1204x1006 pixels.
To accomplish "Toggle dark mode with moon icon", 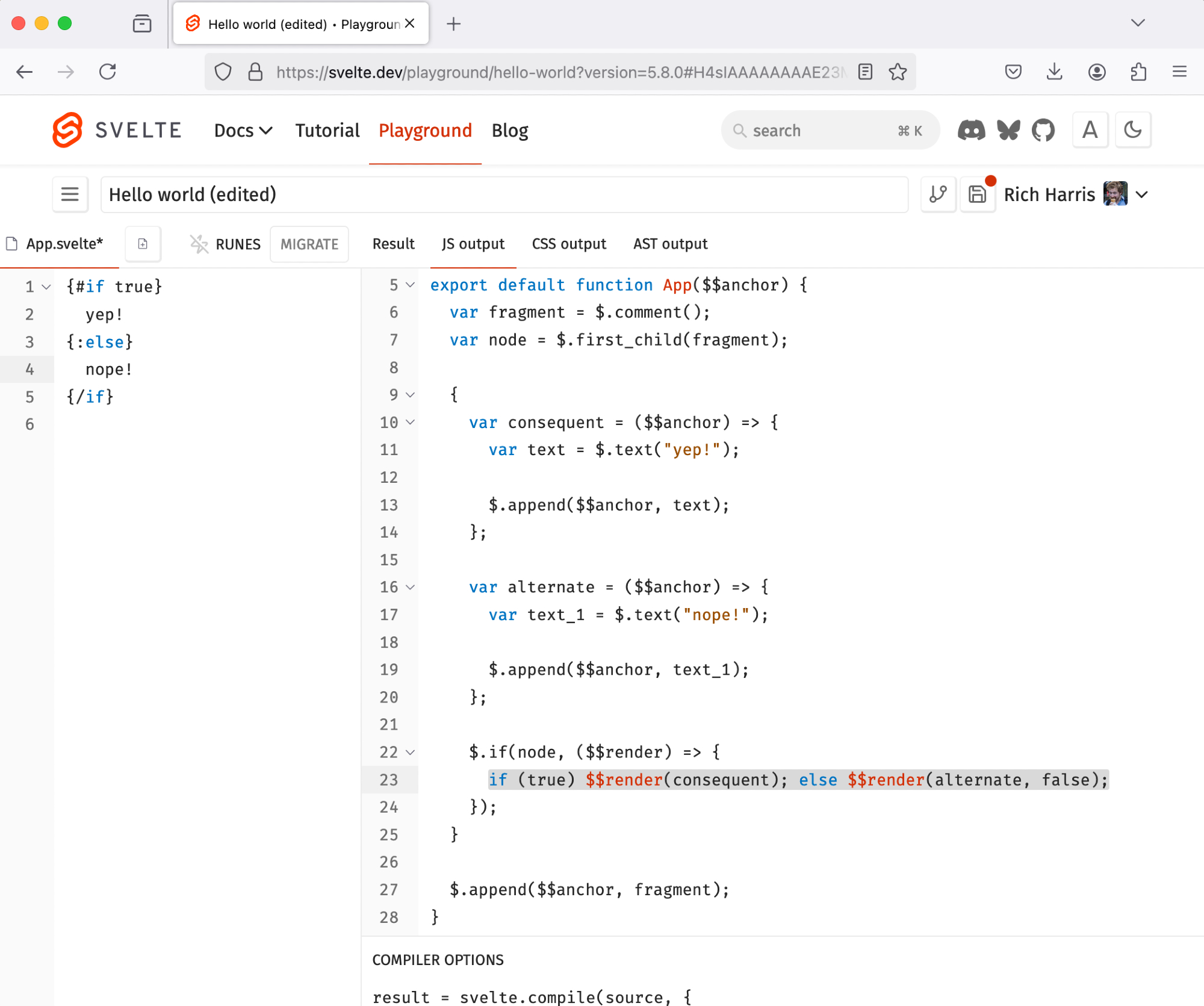I will click(1132, 130).
